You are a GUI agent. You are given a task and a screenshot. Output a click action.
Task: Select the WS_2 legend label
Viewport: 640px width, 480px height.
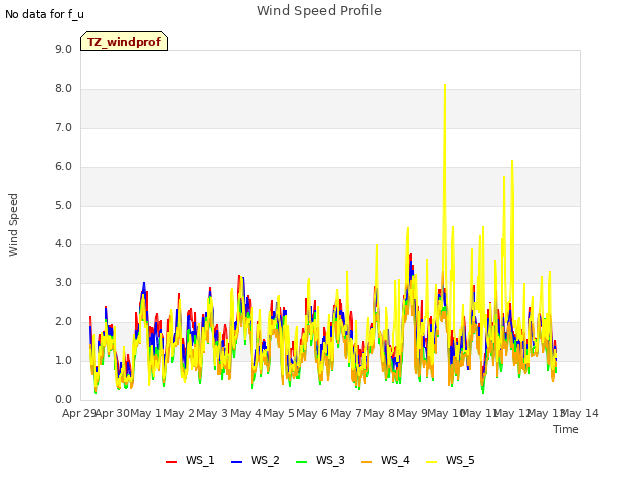[x=265, y=460]
